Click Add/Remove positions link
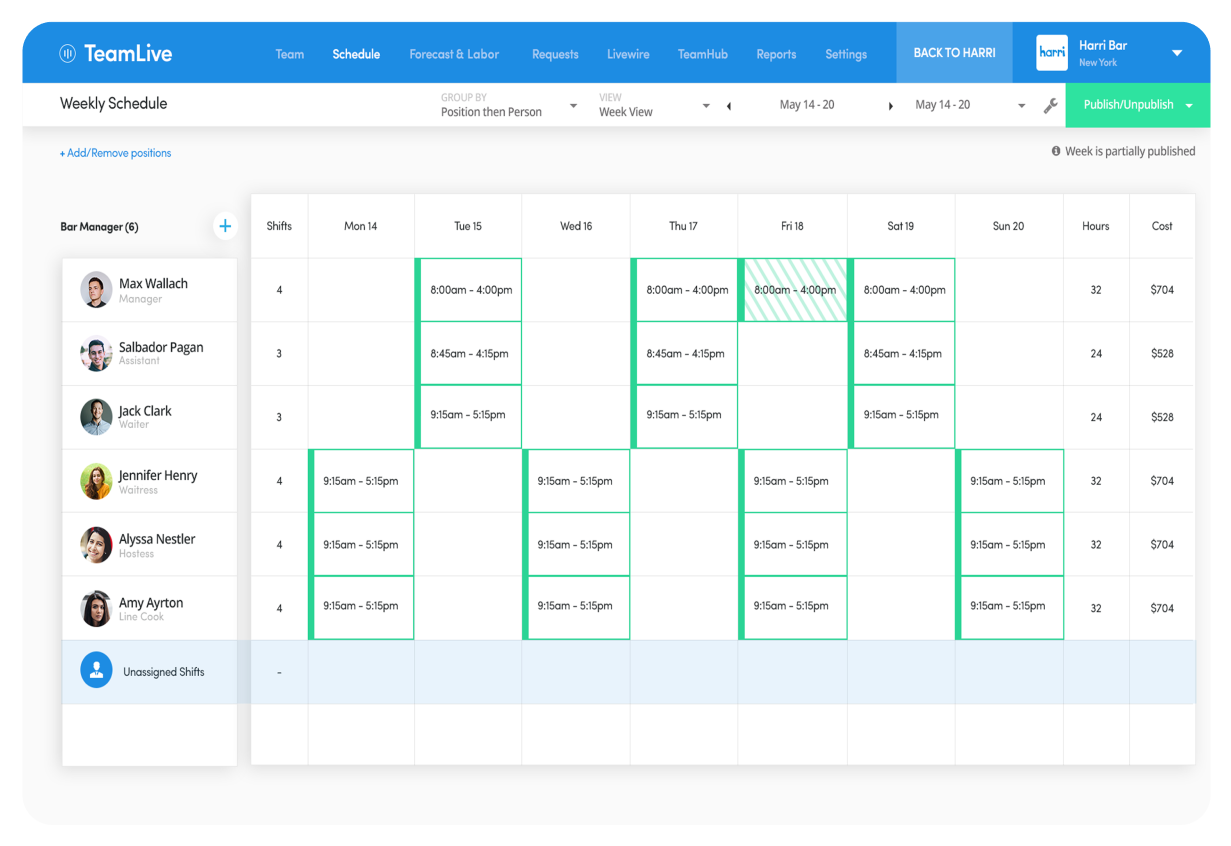 pyautogui.click(x=115, y=153)
